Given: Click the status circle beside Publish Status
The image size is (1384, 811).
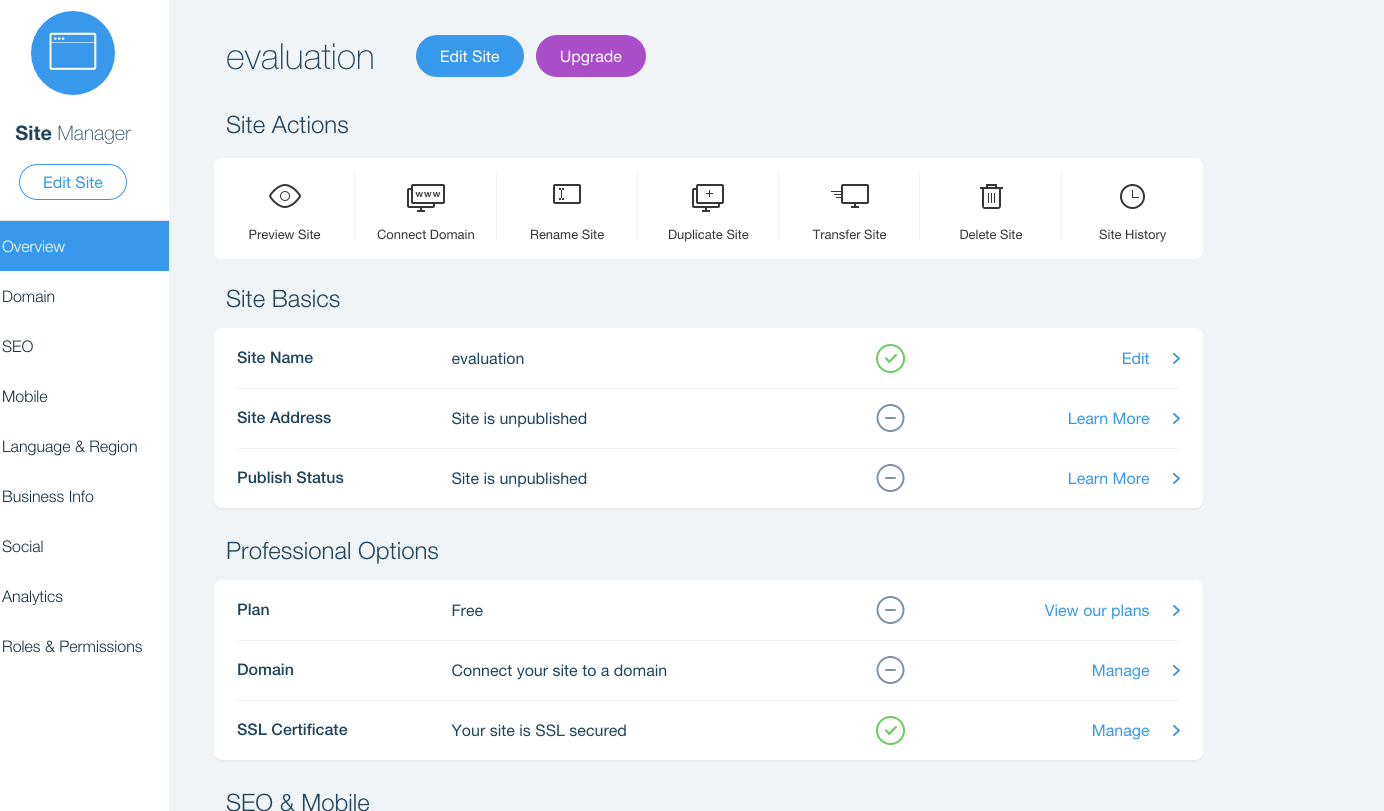Looking at the screenshot, I should point(890,478).
